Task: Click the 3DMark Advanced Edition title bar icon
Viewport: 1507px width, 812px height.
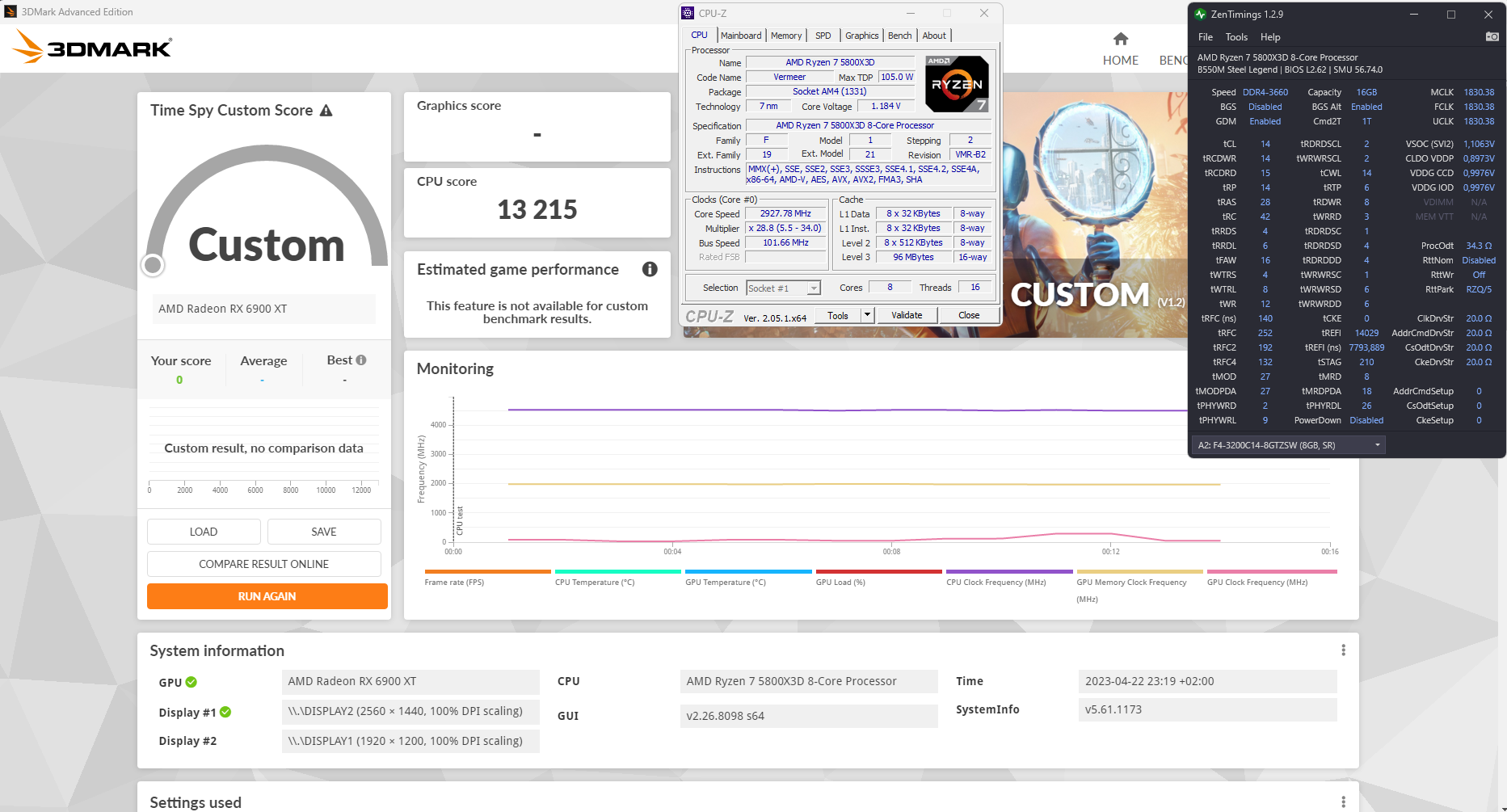Action: 11,12
